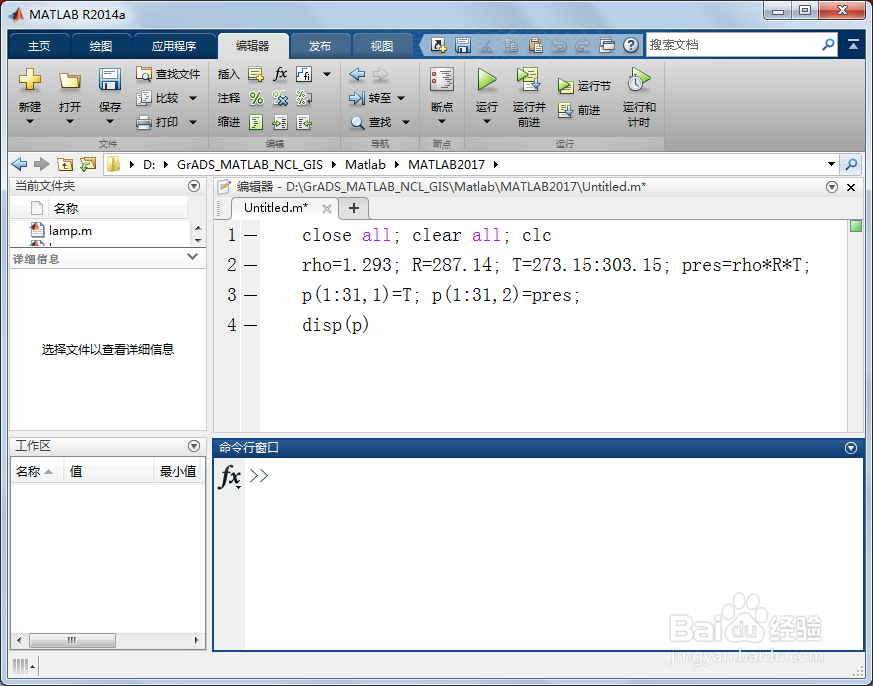Click the Find Files (查找文件) button
This screenshot has width=873, height=686.
pos(168,74)
